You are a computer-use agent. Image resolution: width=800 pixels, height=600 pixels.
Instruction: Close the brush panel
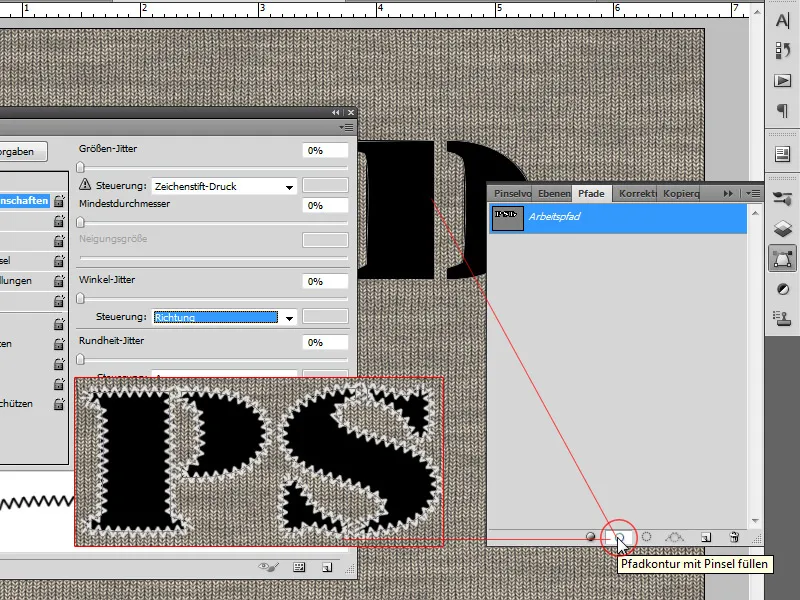(351, 112)
